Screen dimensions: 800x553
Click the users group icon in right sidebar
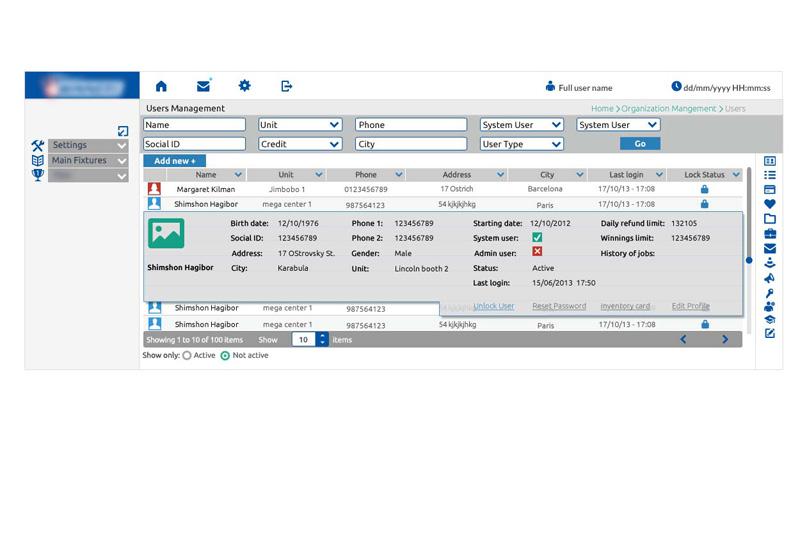769,307
